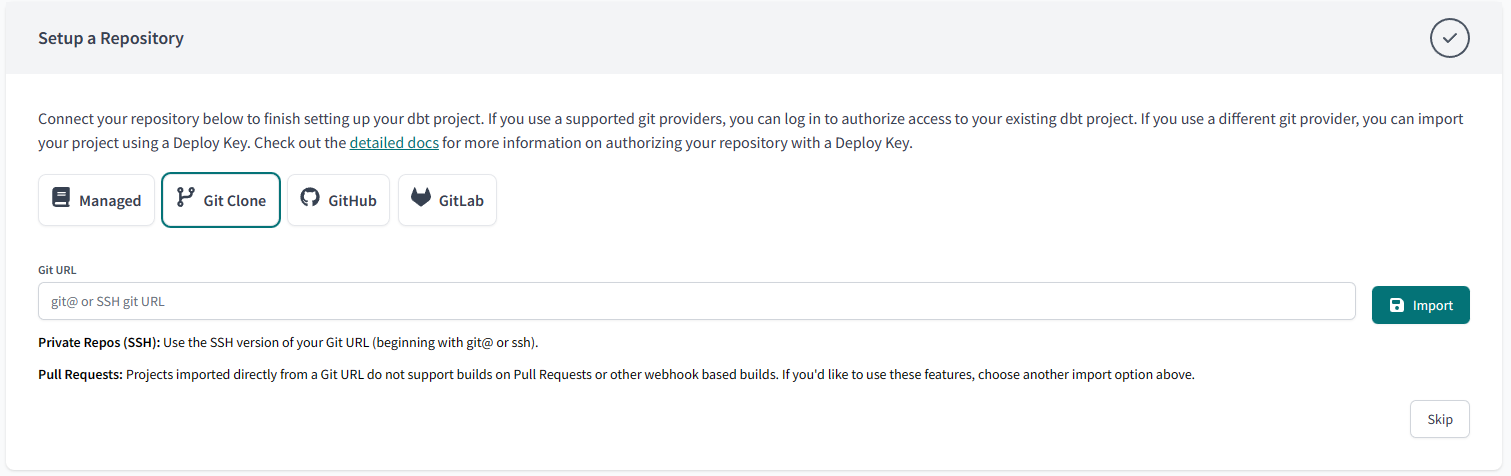Click the Skip button
This screenshot has width=1511, height=476.
(x=1440, y=419)
